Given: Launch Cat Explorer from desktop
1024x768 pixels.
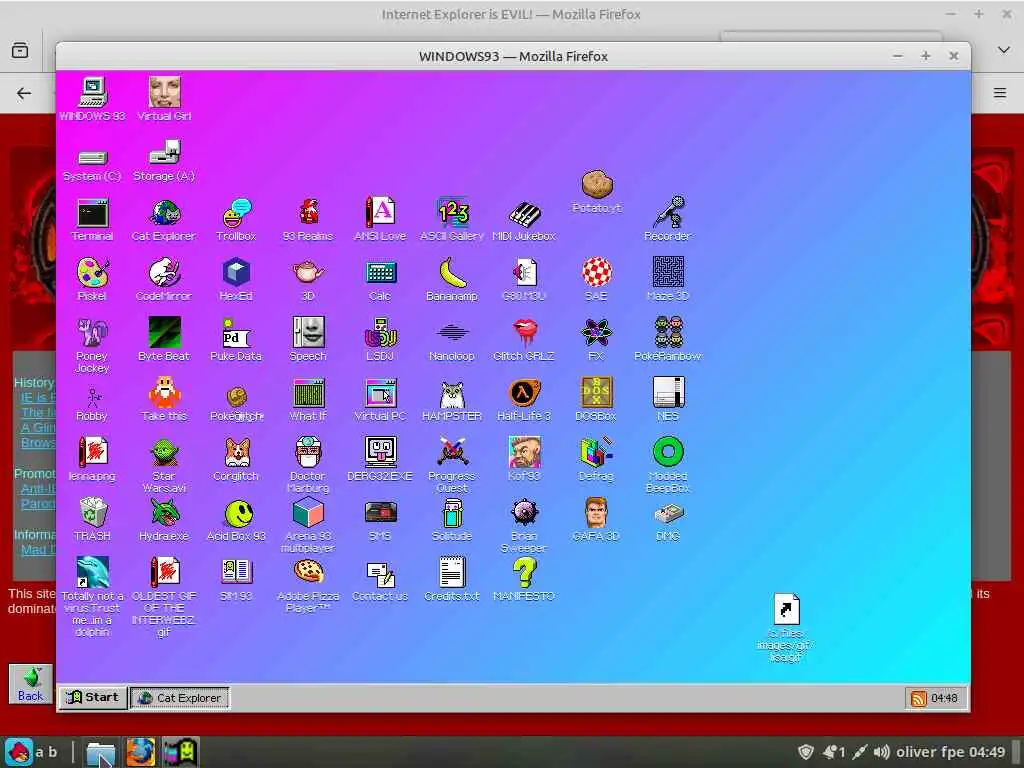Looking at the screenshot, I should point(165,214).
